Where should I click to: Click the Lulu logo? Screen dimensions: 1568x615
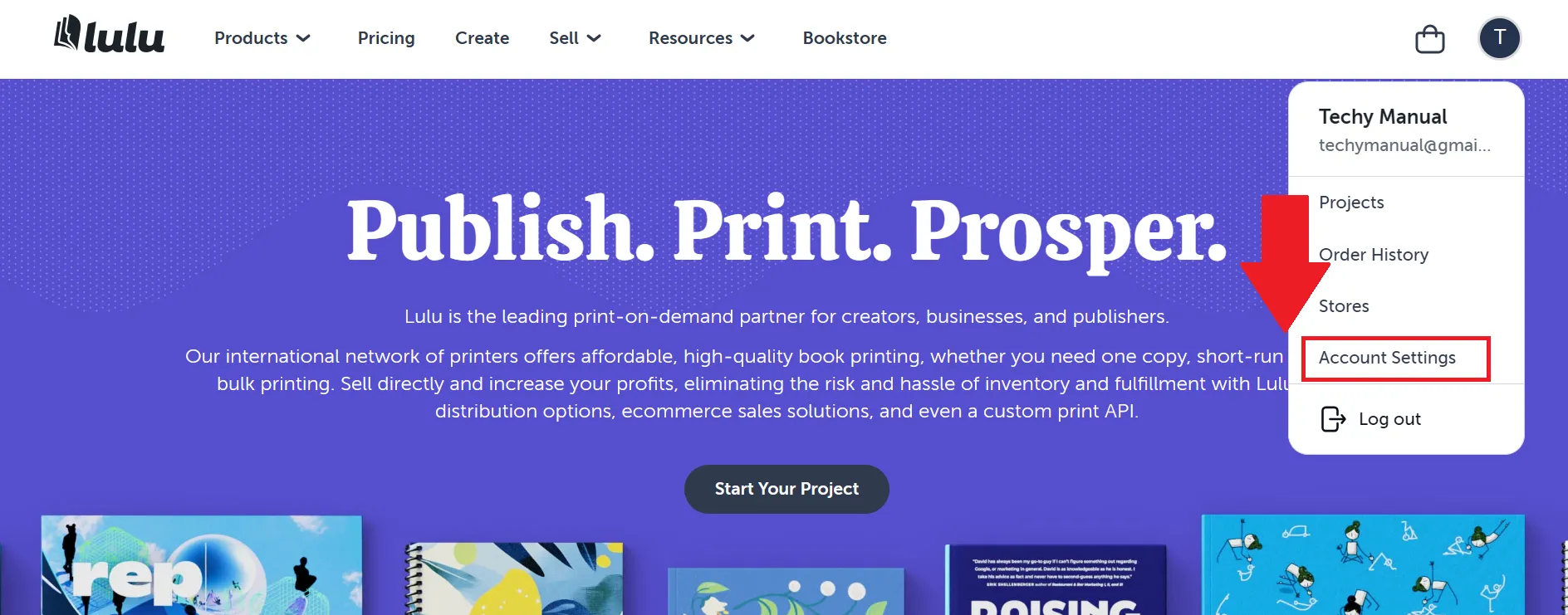(109, 36)
